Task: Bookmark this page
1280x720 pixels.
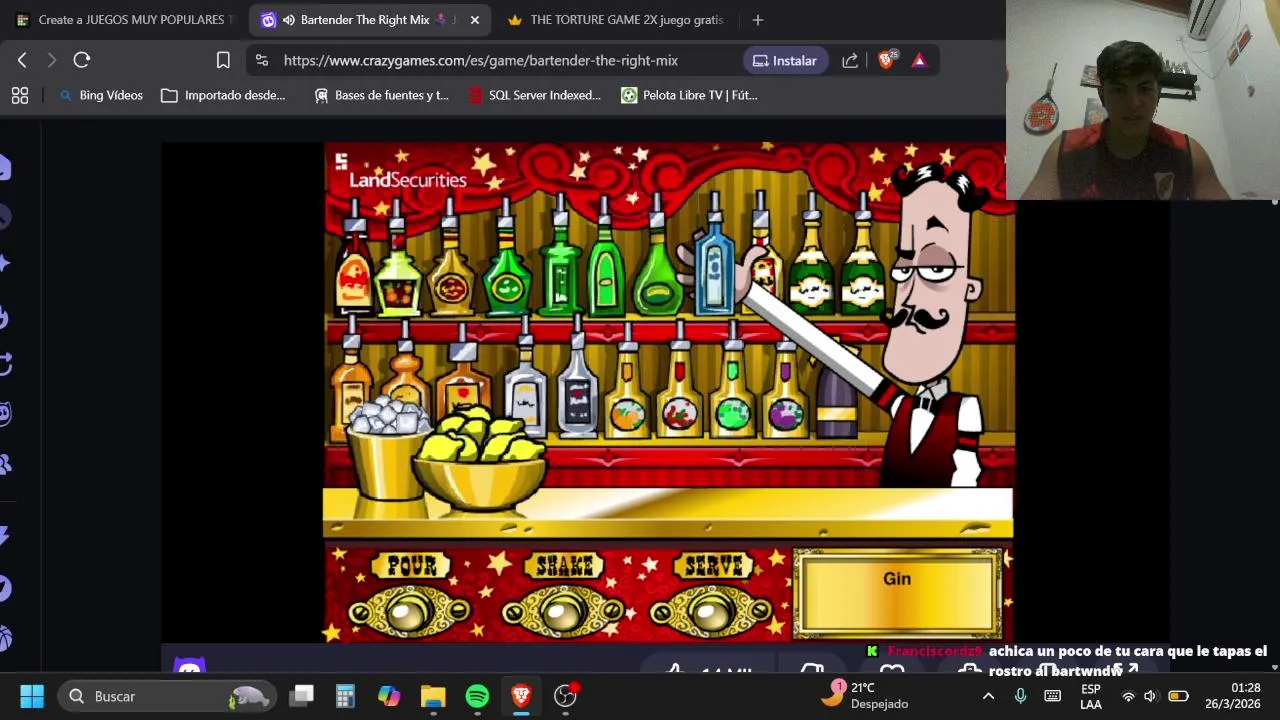Action: click(223, 60)
